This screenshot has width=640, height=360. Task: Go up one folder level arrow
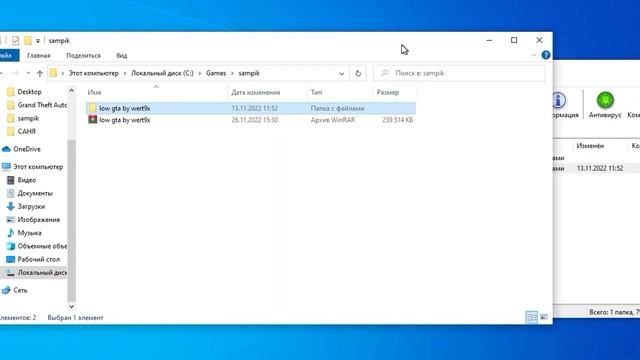pos(40,73)
